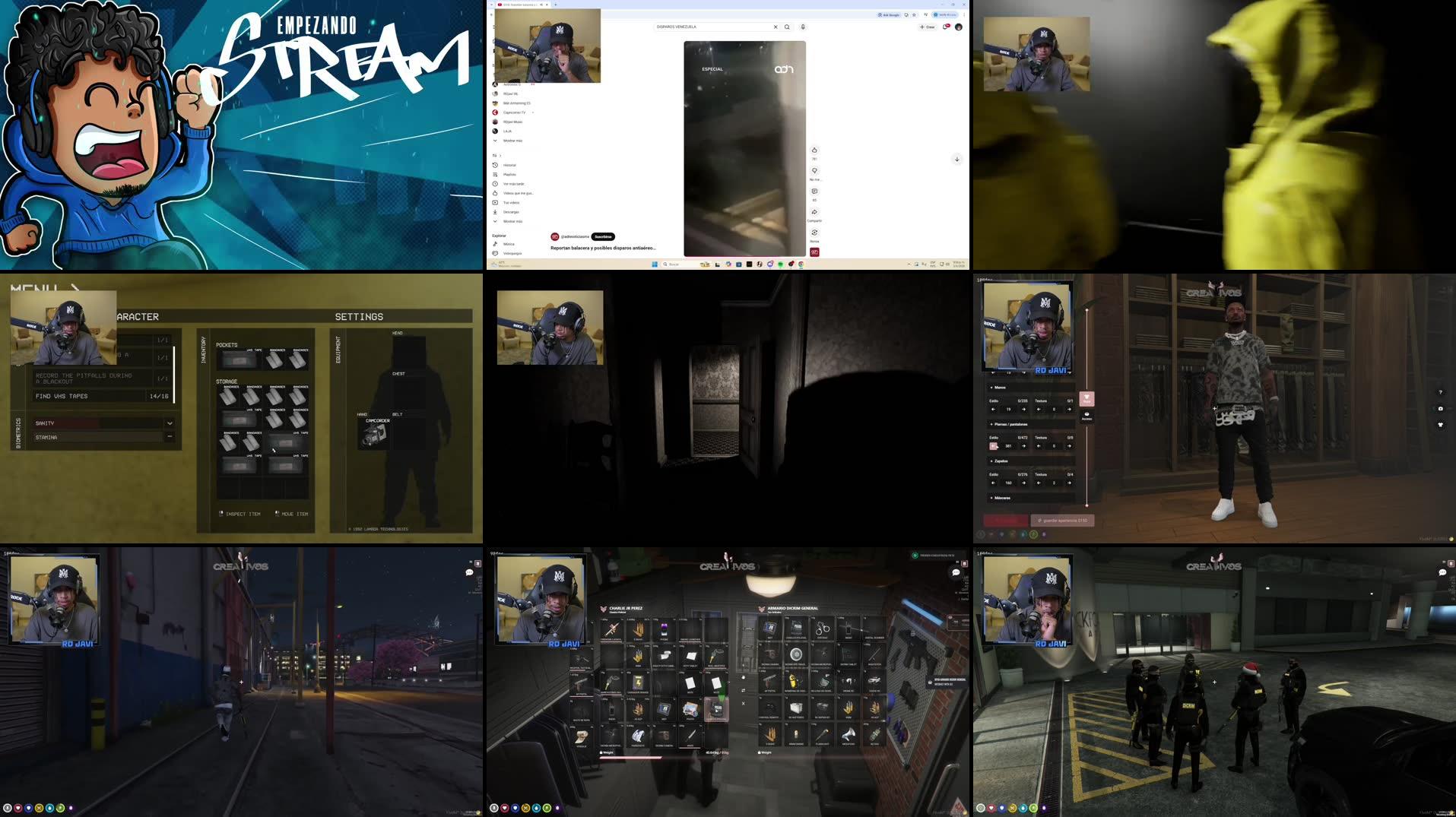Screen dimensions: 1456x817
Task: Click the Remix icon below the share button
Action: 814,233
